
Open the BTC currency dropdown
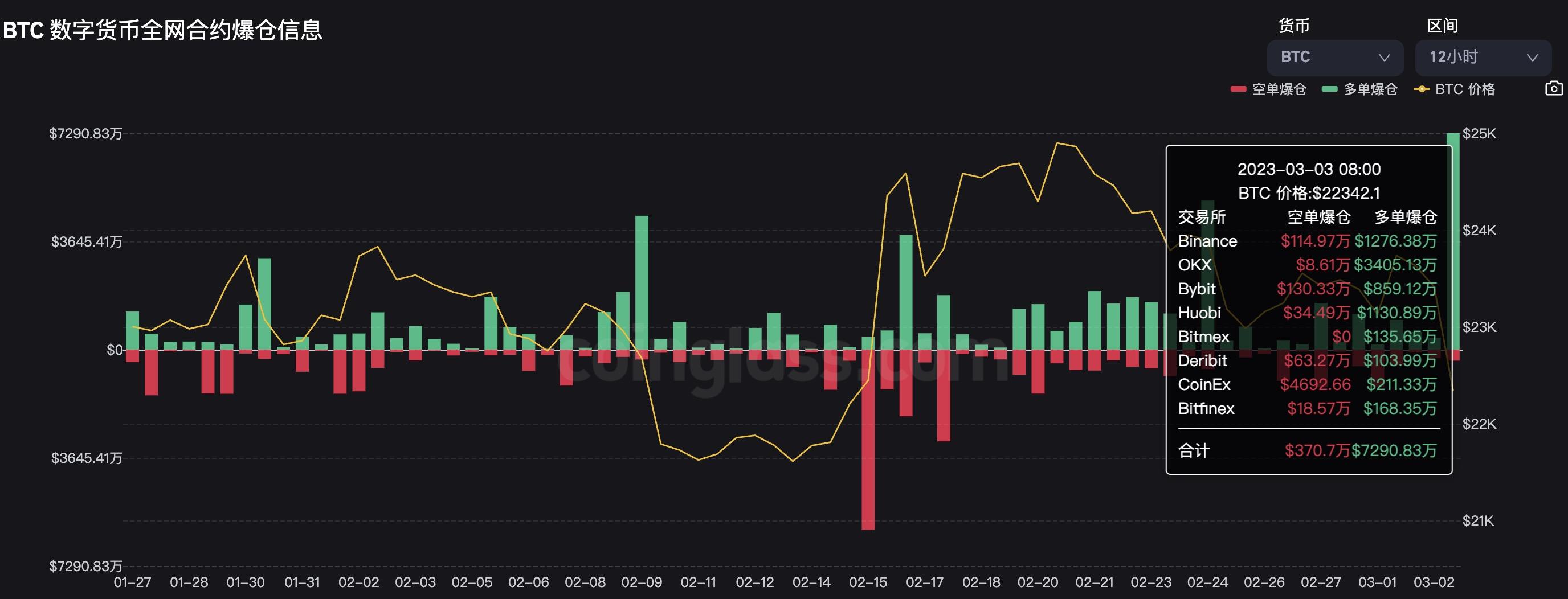point(1334,57)
